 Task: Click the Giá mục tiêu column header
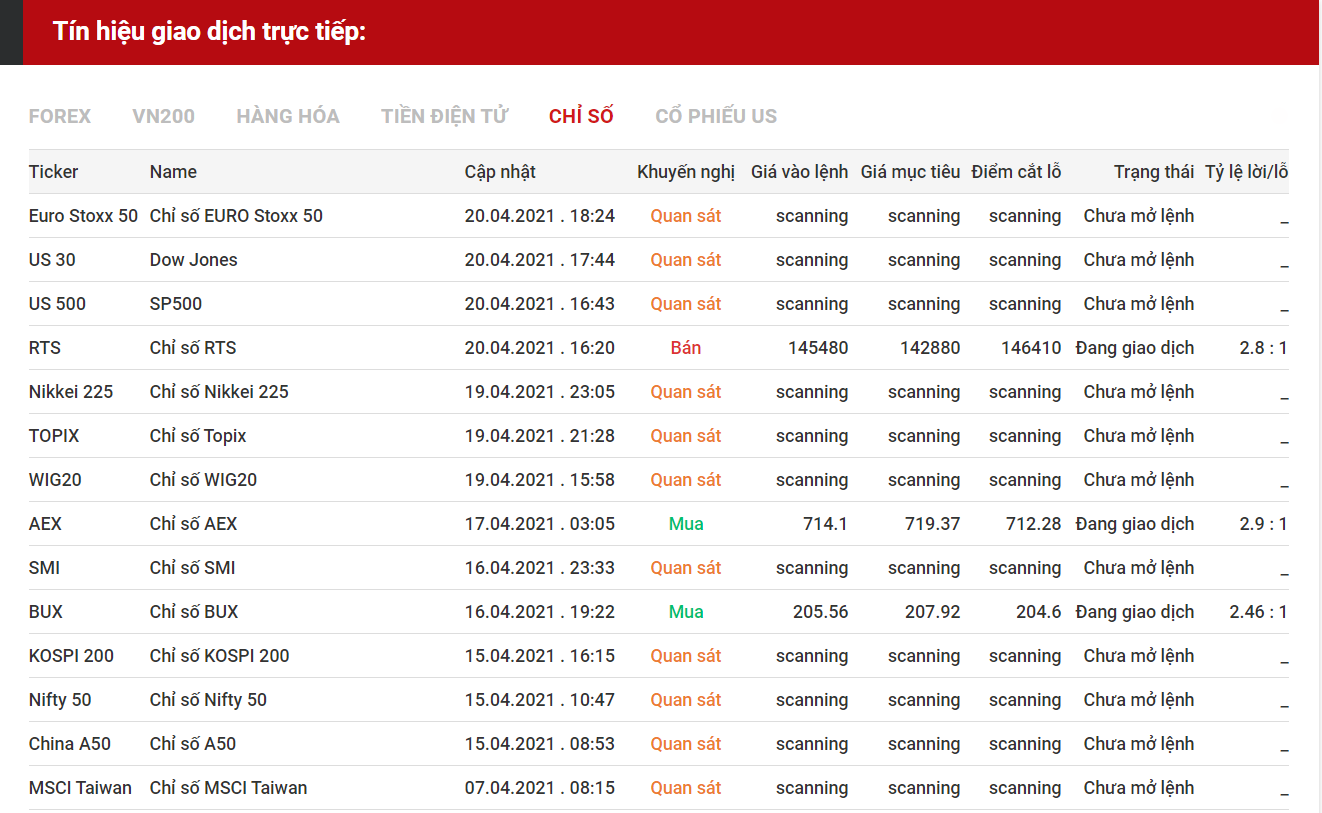click(x=910, y=172)
